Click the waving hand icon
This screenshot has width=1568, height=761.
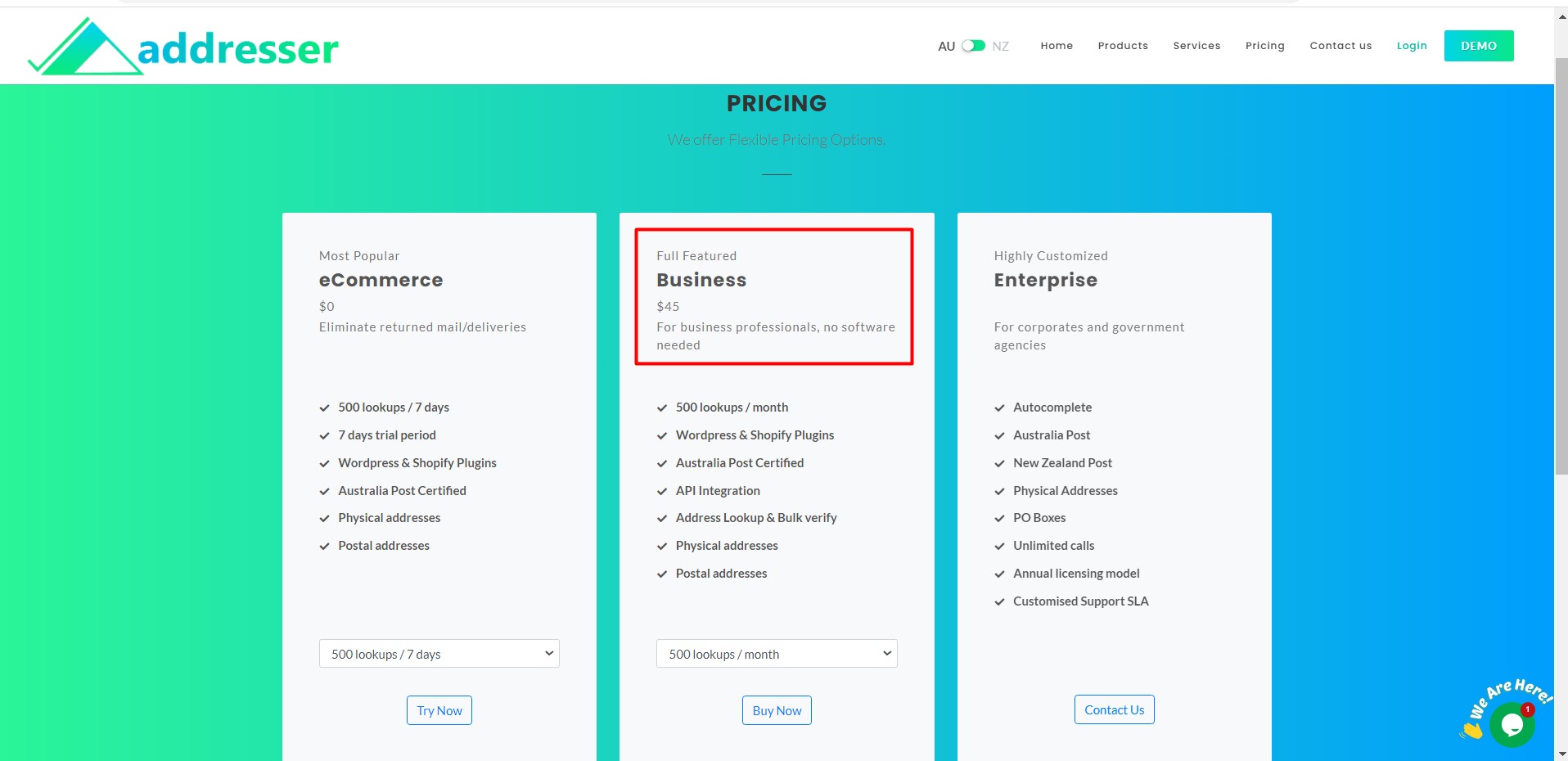point(1471,729)
